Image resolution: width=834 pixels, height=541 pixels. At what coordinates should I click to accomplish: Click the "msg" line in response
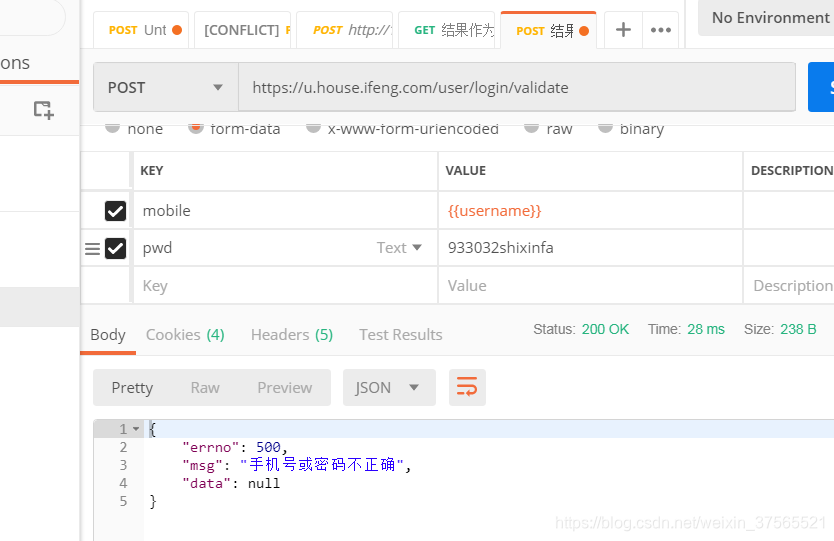pyautogui.click(x=297, y=465)
